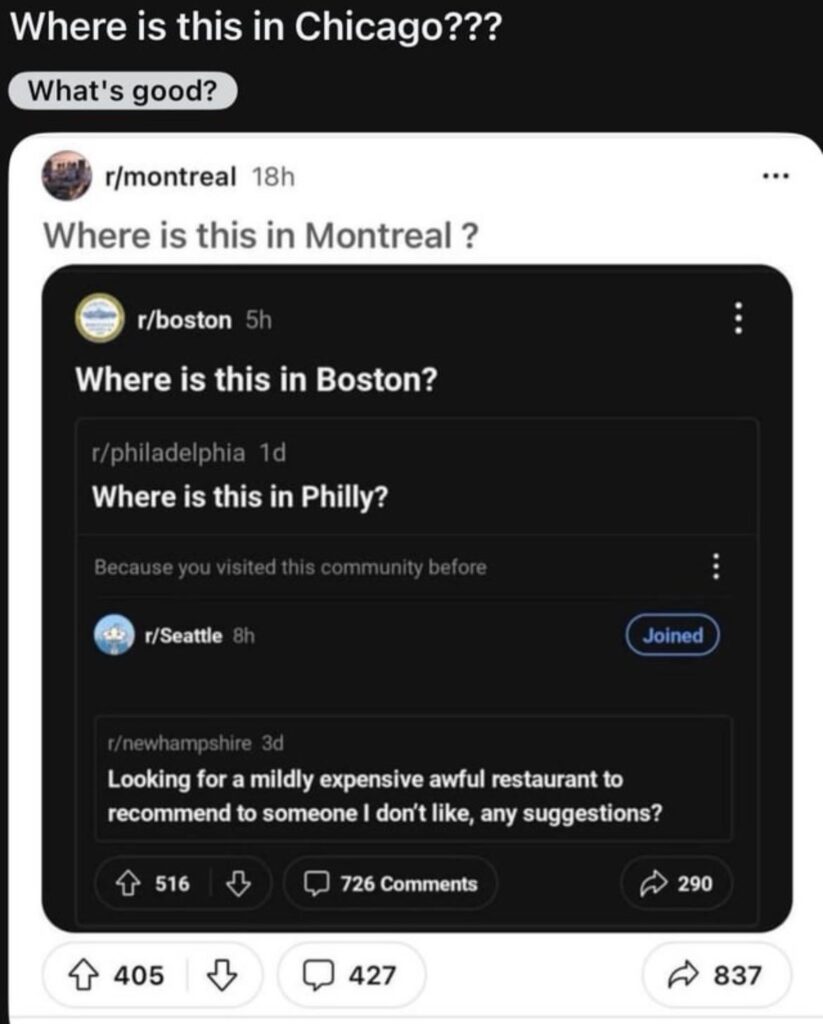
Task: Click the r/montreal community avatar
Action: (67, 177)
